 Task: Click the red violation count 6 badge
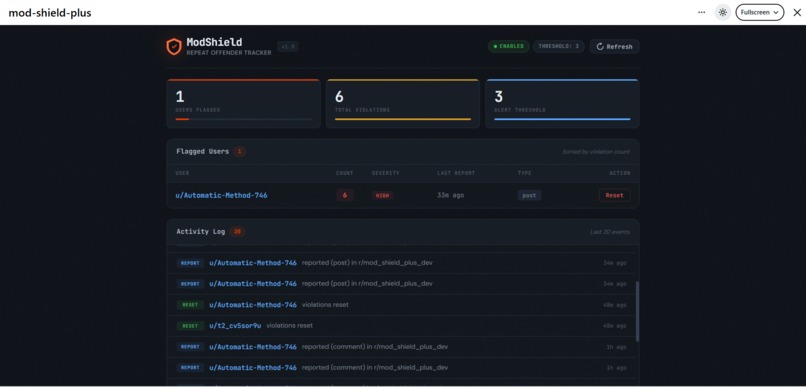pos(345,195)
